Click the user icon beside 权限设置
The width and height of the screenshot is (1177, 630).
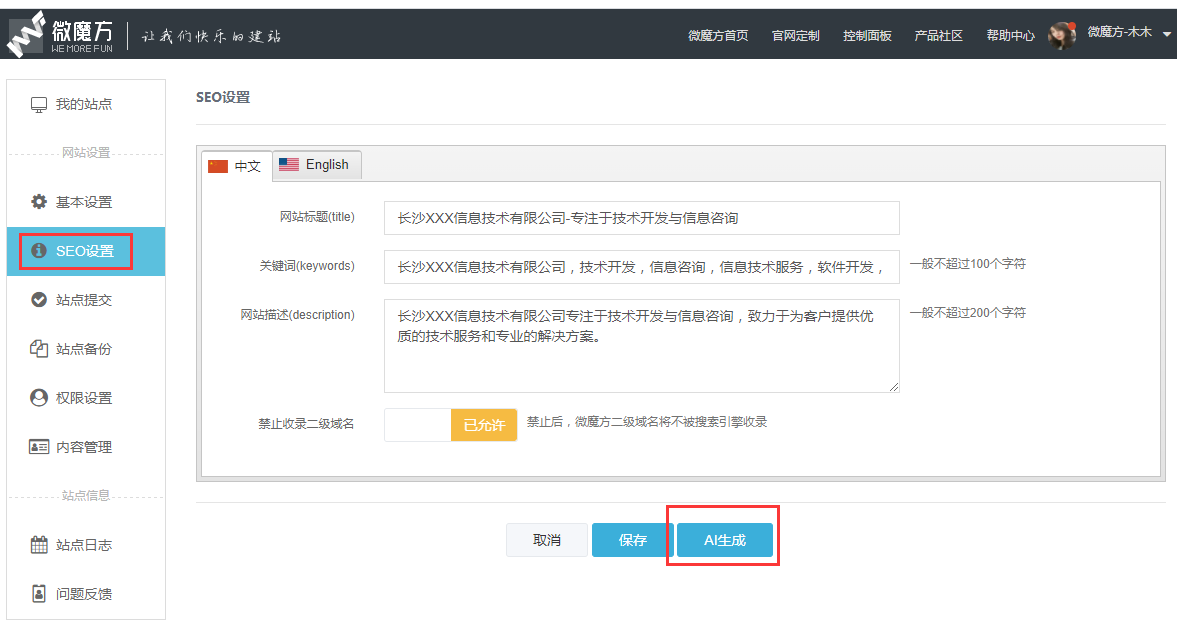[38, 397]
